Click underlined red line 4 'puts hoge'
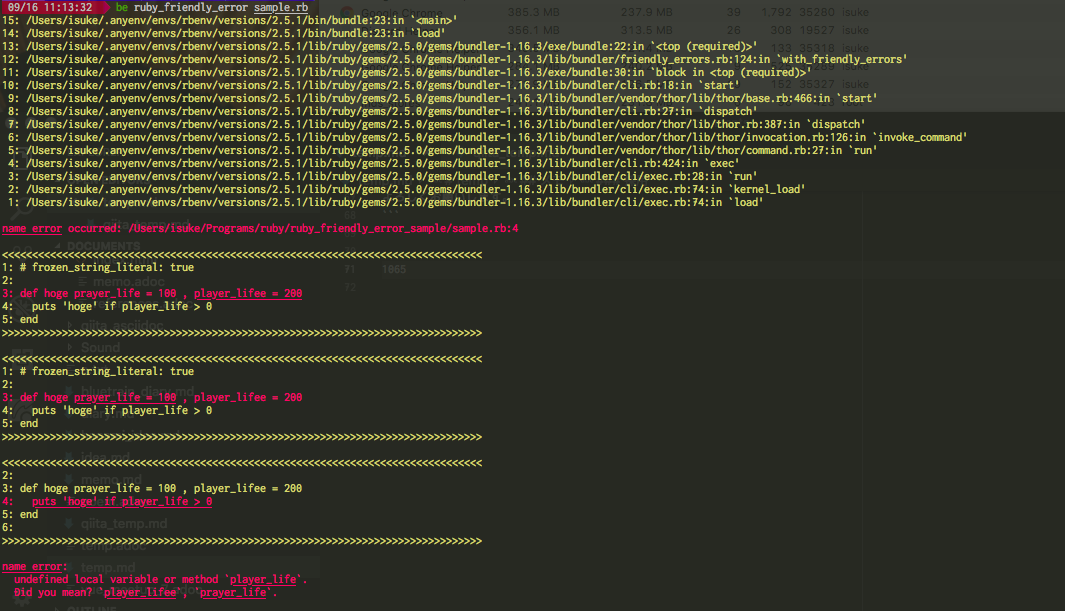 [122, 501]
